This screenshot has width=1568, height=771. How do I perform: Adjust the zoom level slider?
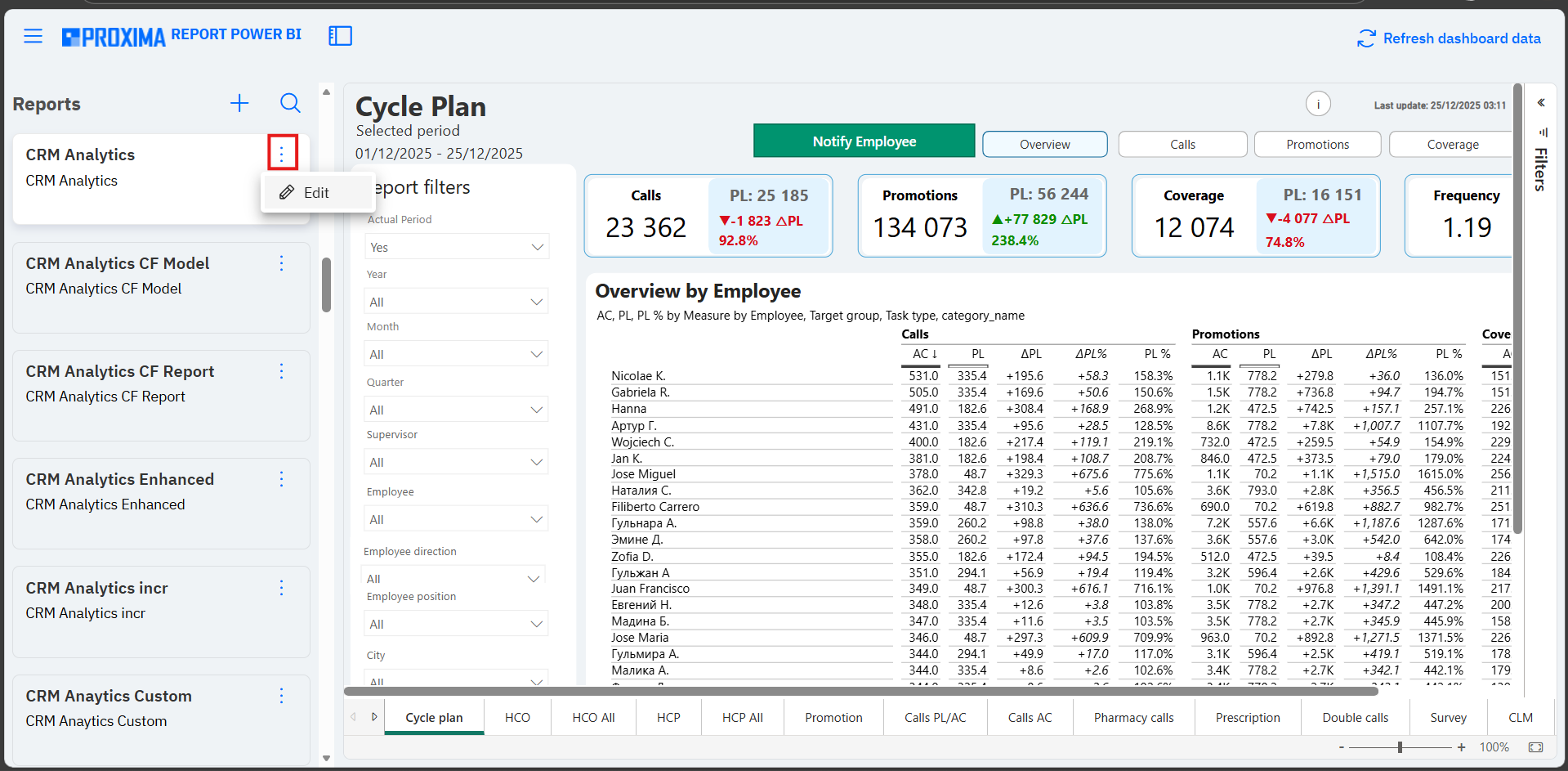click(x=1400, y=747)
